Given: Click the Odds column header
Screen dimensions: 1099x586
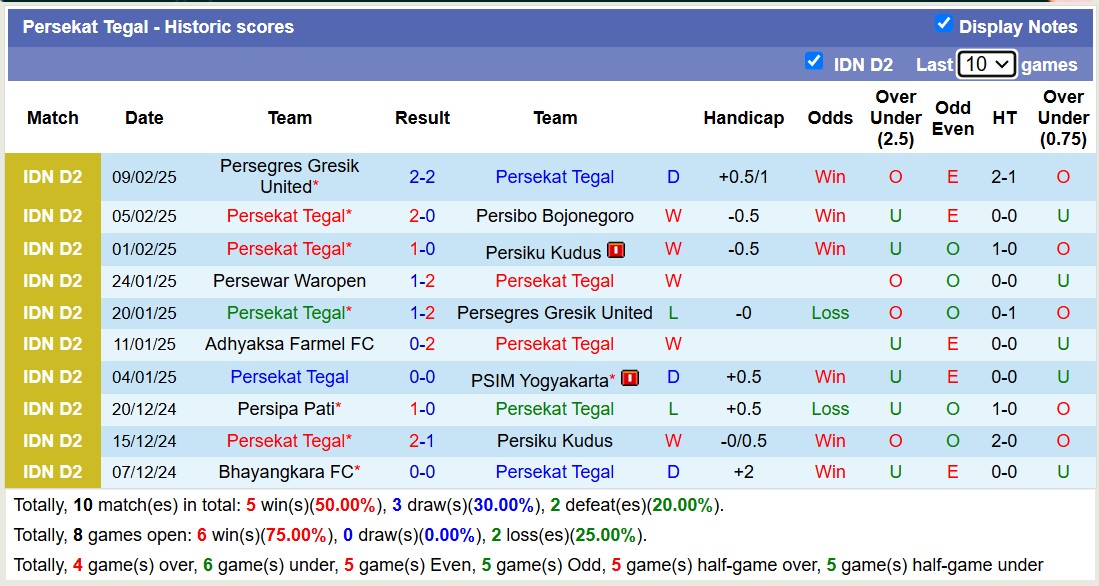Looking at the screenshot, I should coord(830,117).
